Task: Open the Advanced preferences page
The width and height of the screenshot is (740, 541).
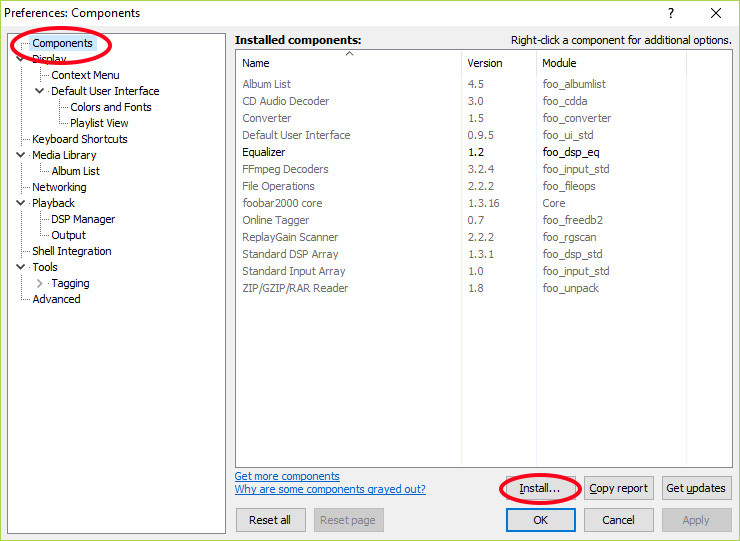Action: pyautogui.click(x=56, y=299)
